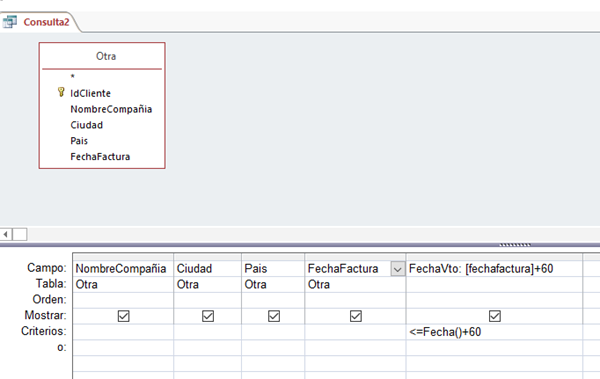Click the FechaVto calculated field cell
The width and height of the screenshot is (600, 379).
pos(494,269)
